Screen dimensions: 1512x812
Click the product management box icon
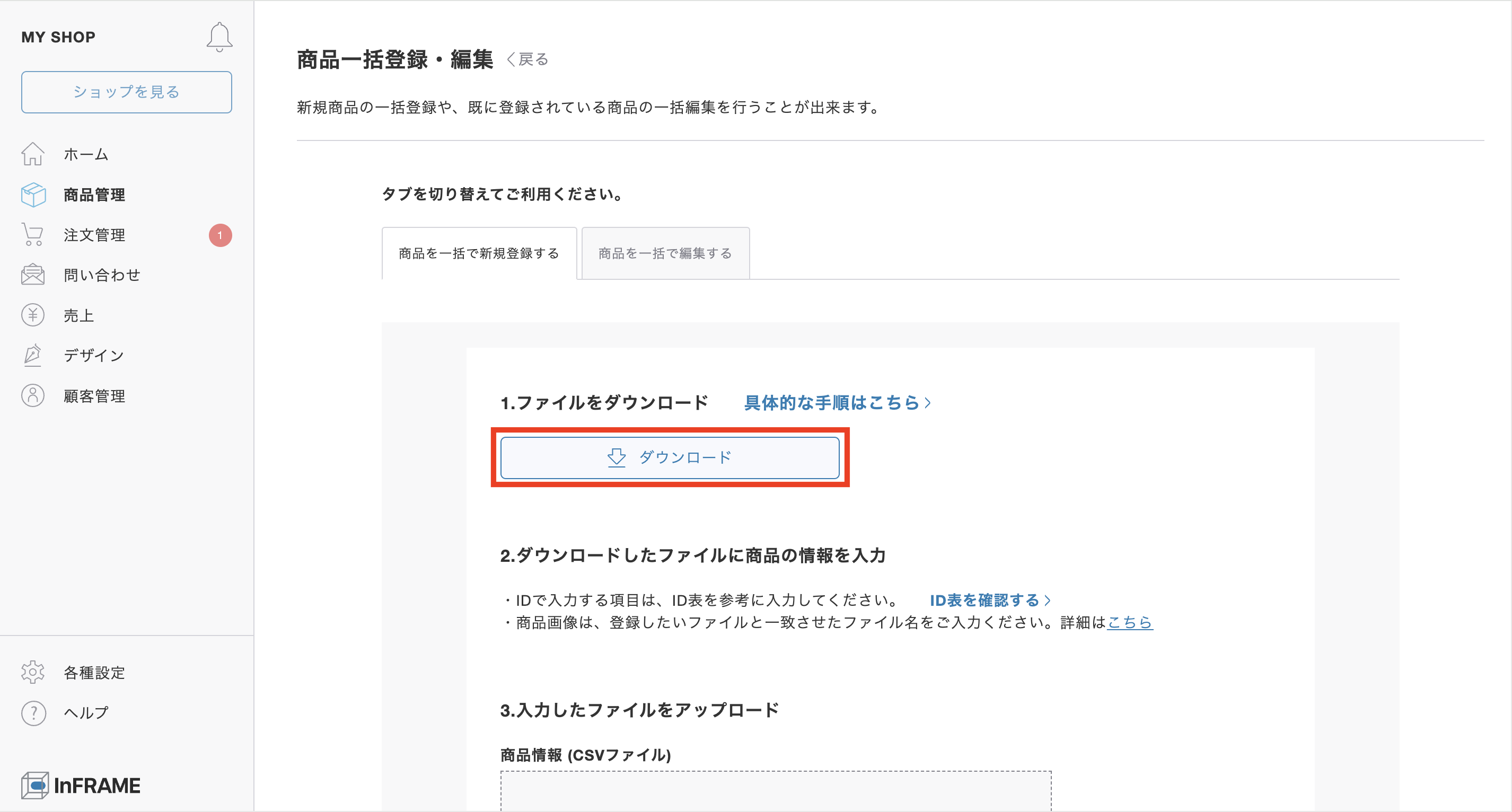pos(33,195)
